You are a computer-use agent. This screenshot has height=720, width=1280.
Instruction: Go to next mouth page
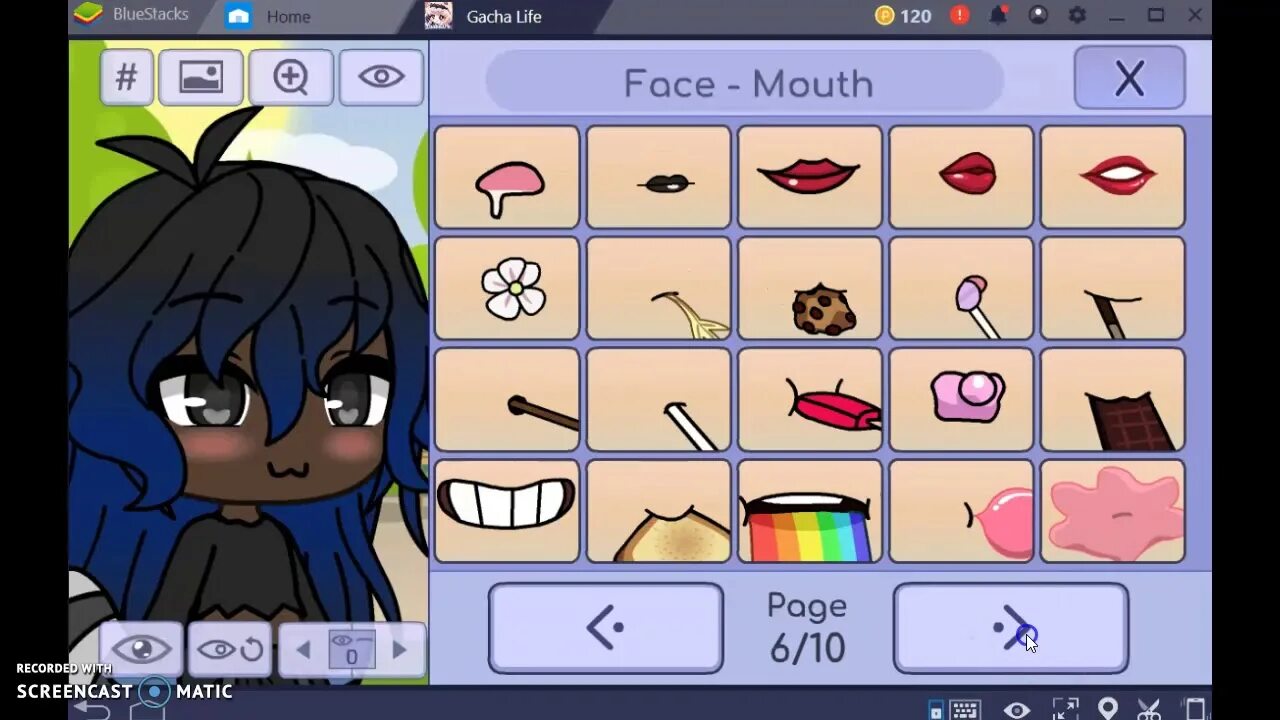(1011, 628)
